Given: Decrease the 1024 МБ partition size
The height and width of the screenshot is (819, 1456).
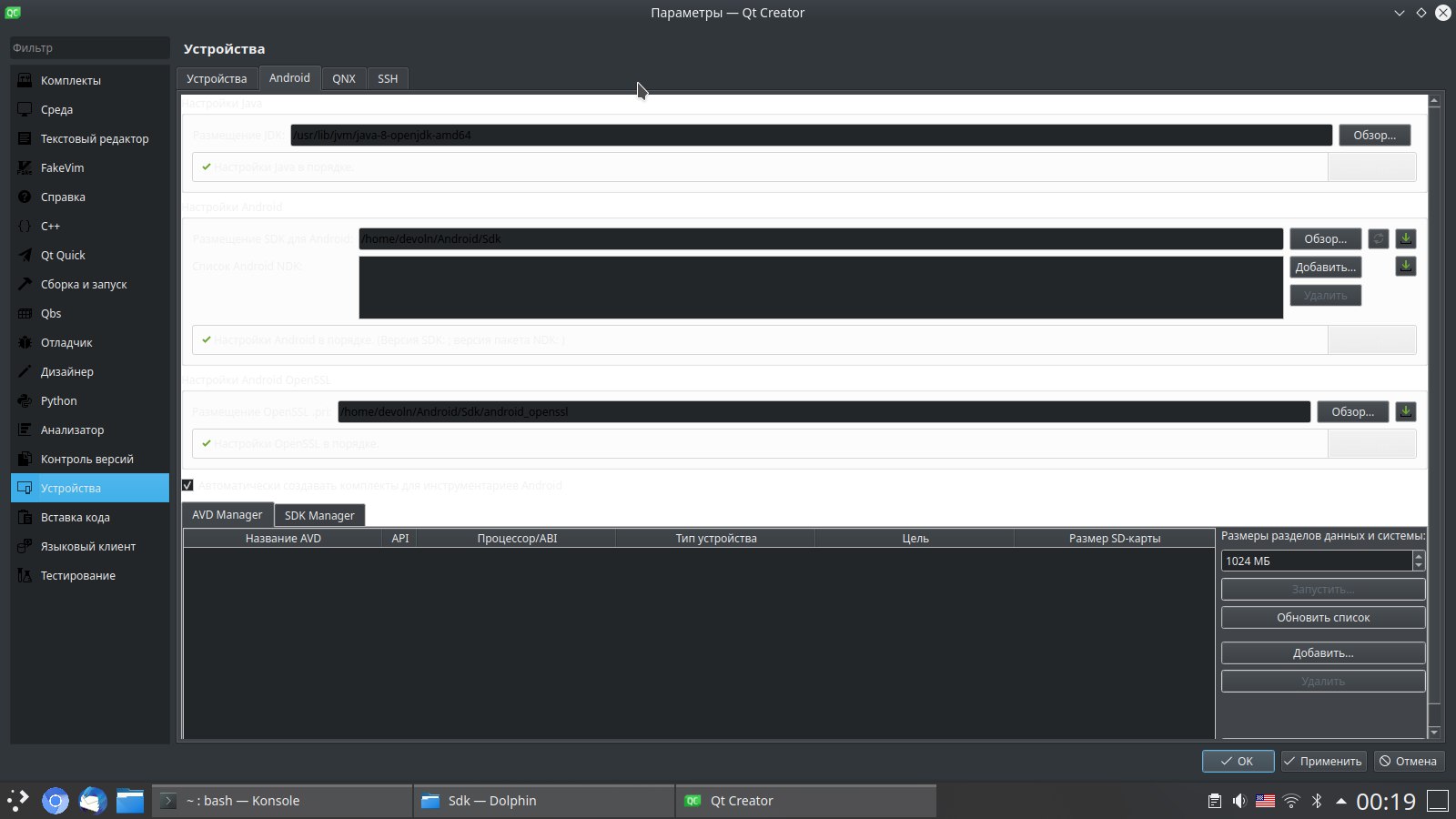Looking at the screenshot, I should [x=1419, y=566].
